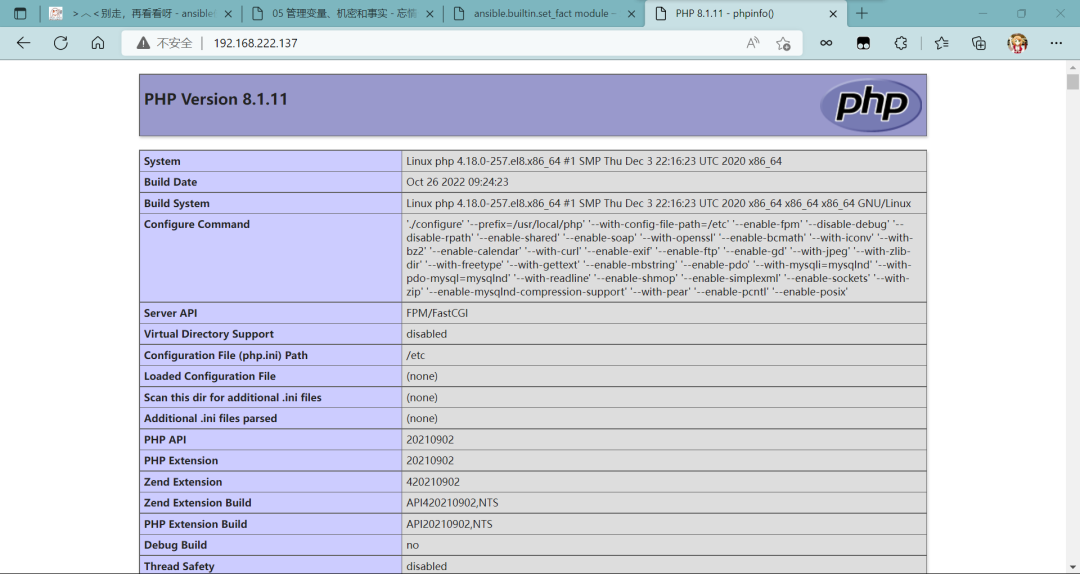Reload the phpinfo page
The image size is (1080, 574).
point(60,43)
